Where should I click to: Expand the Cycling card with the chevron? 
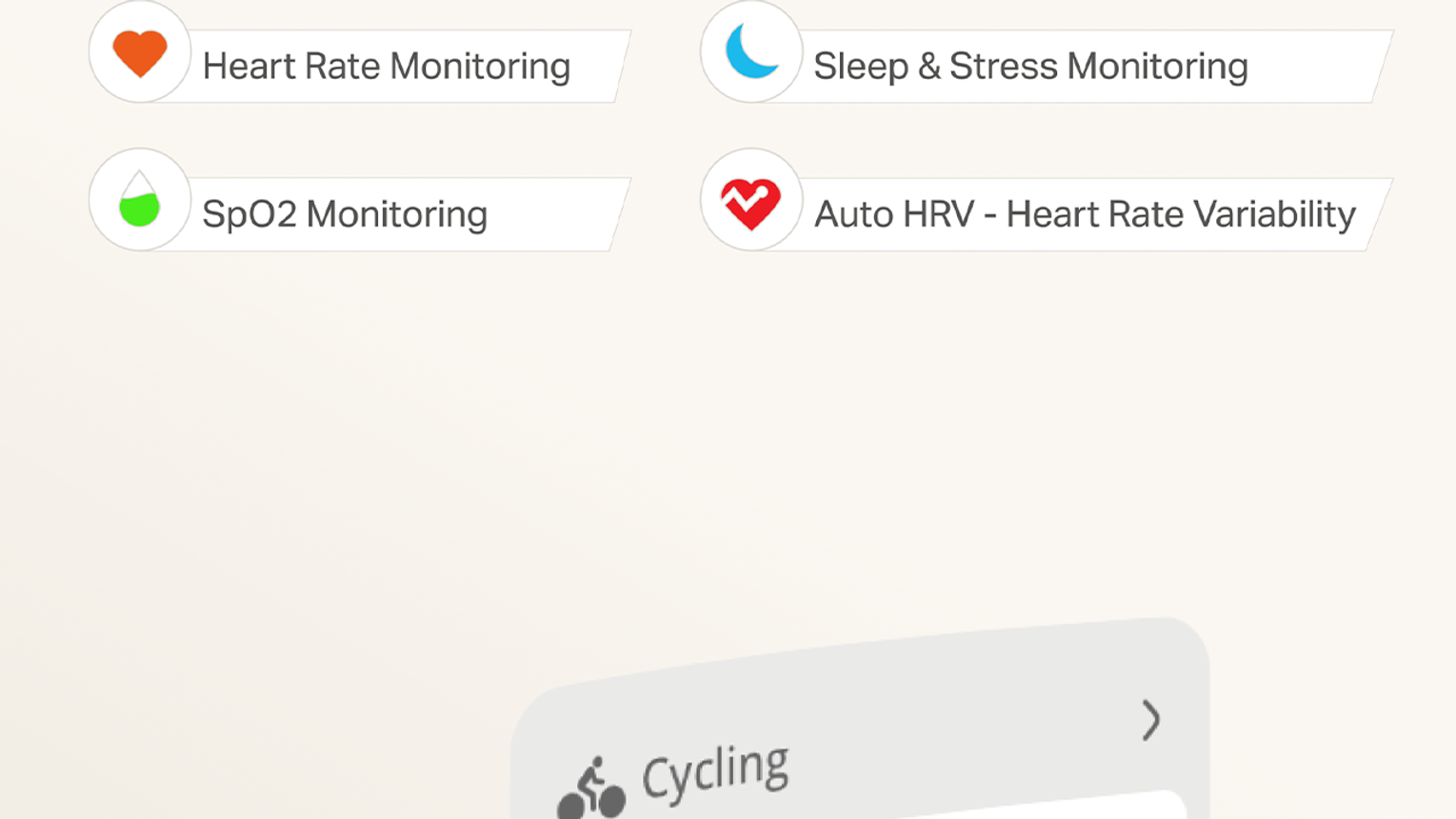1150,720
